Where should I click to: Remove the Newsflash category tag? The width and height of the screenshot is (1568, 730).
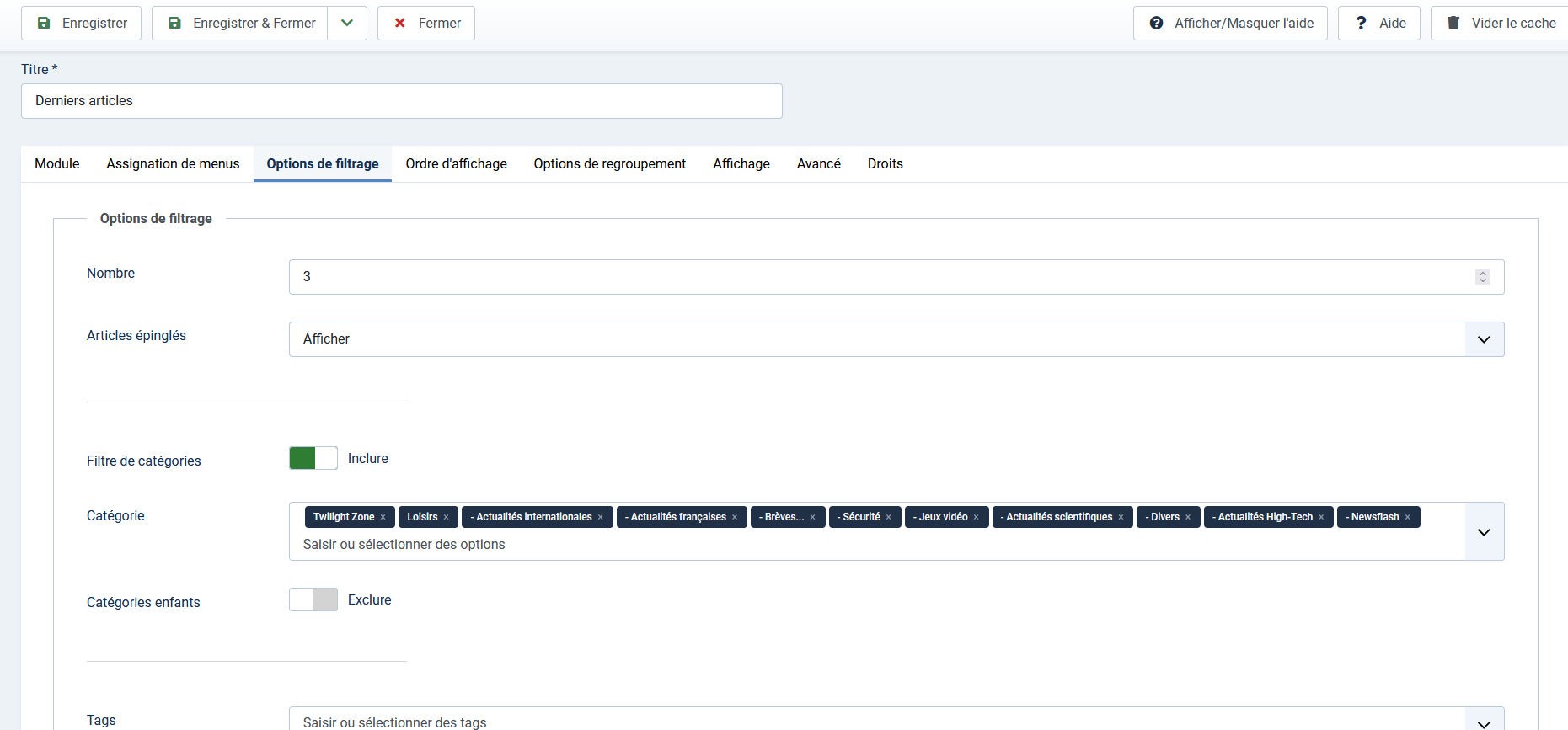click(x=1407, y=517)
